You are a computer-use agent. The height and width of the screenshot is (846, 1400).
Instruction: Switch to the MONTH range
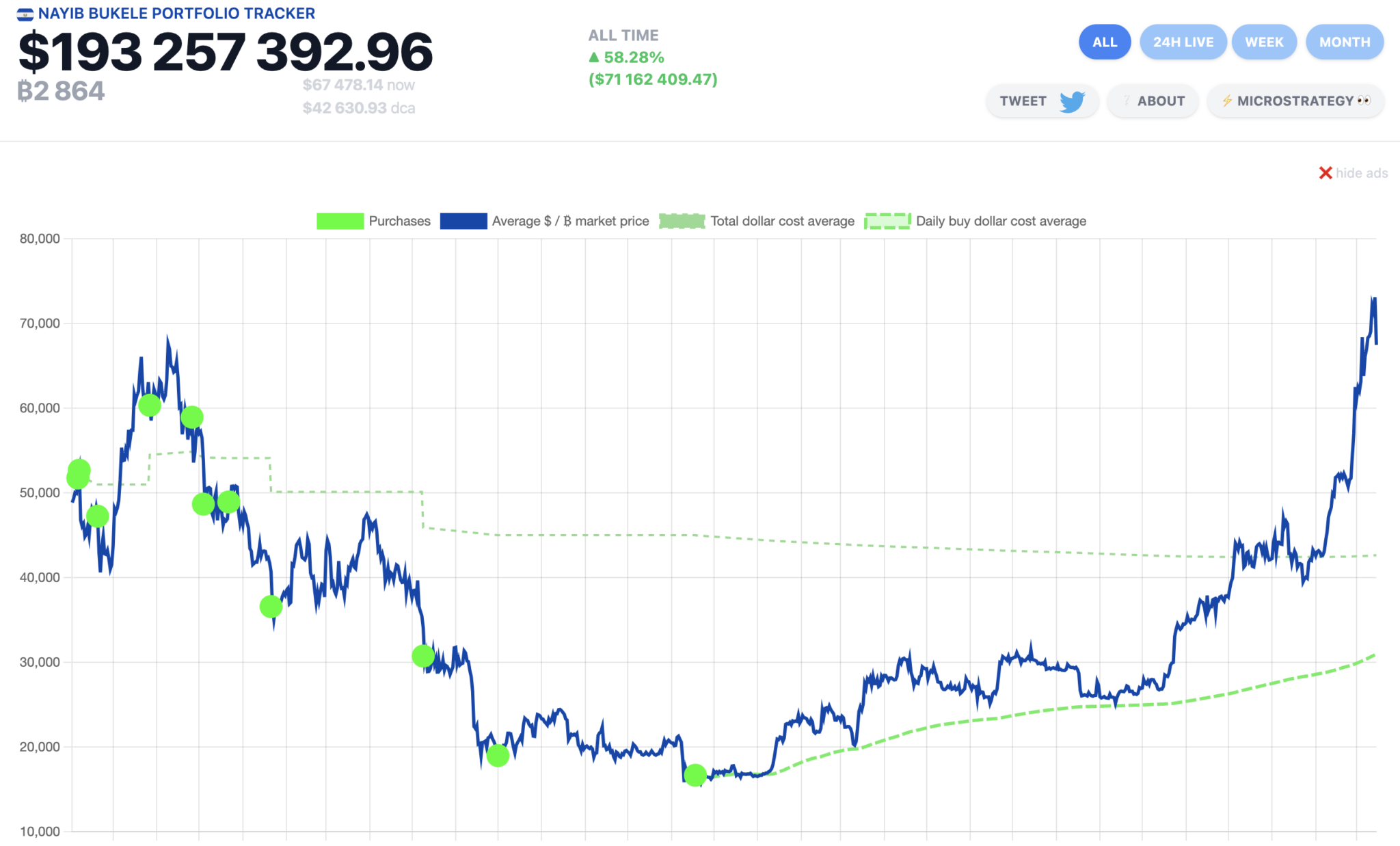(1344, 42)
